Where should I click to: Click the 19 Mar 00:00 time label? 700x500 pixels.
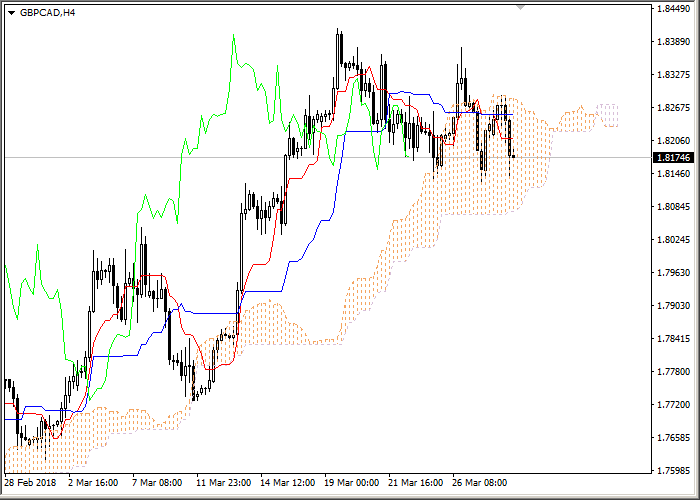[352, 483]
